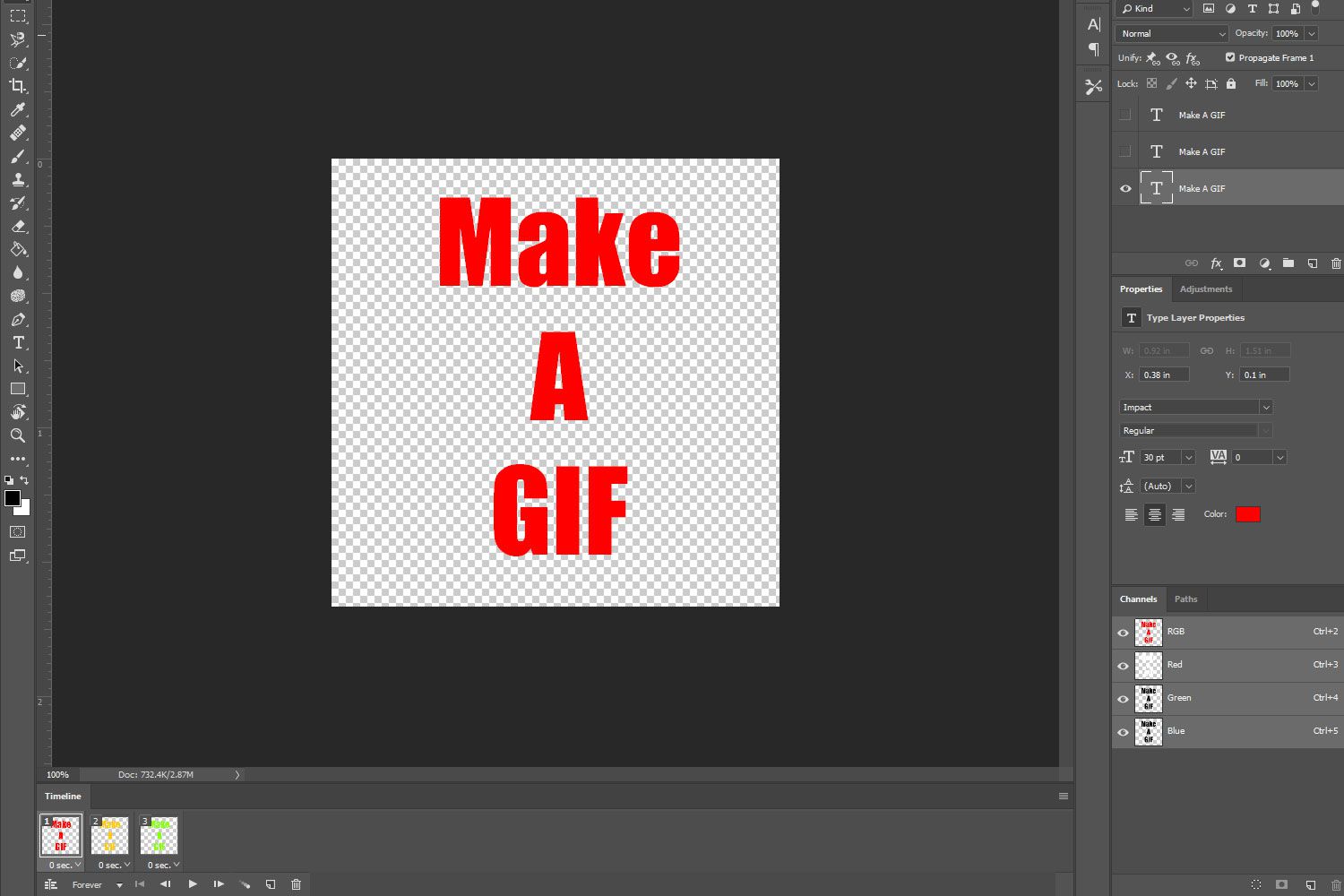Select the Pen tool
Image resolution: width=1344 pixels, height=896 pixels.
pyautogui.click(x=18, y=319)
